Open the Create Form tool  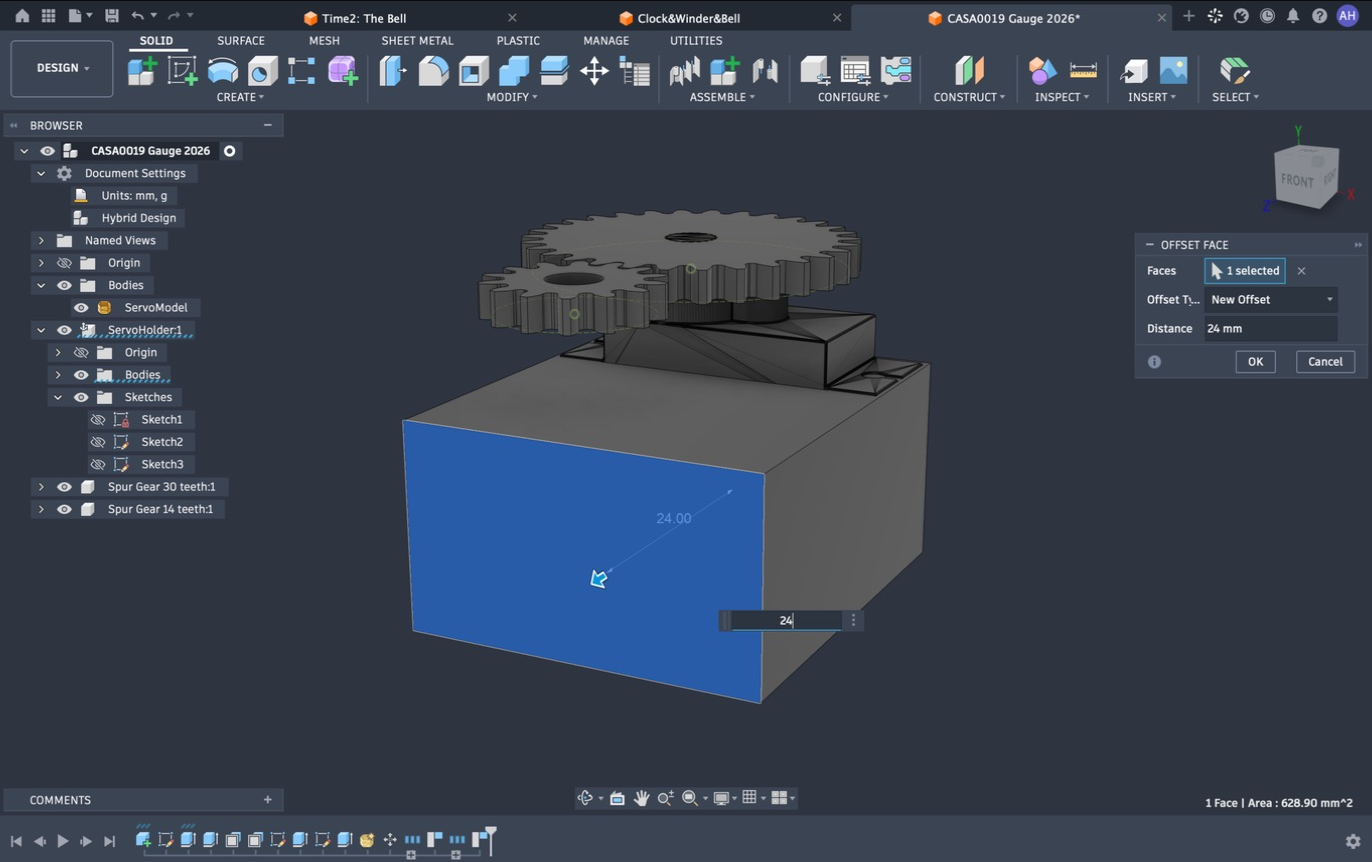342,71
